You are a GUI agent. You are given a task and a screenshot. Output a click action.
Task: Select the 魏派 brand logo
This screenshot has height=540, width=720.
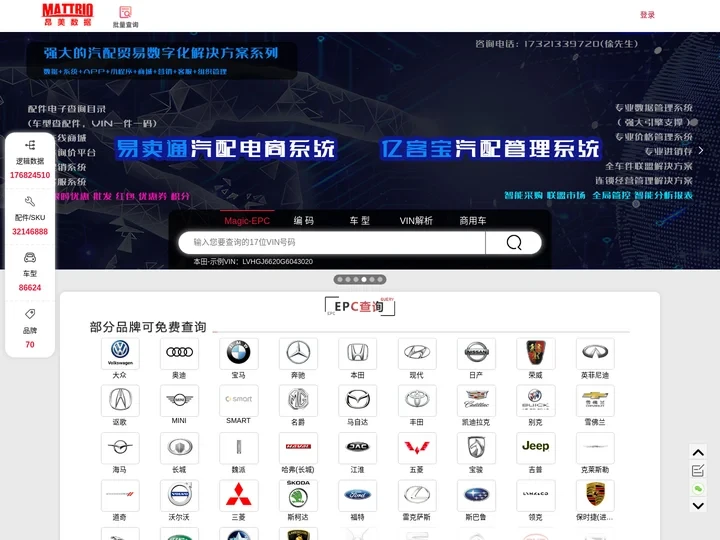coord(239,447)
